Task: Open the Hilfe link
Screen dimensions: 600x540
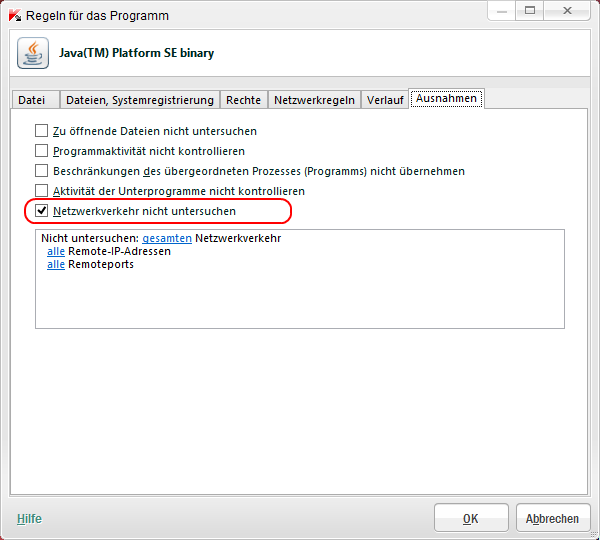Action: (x=29, y=519)
